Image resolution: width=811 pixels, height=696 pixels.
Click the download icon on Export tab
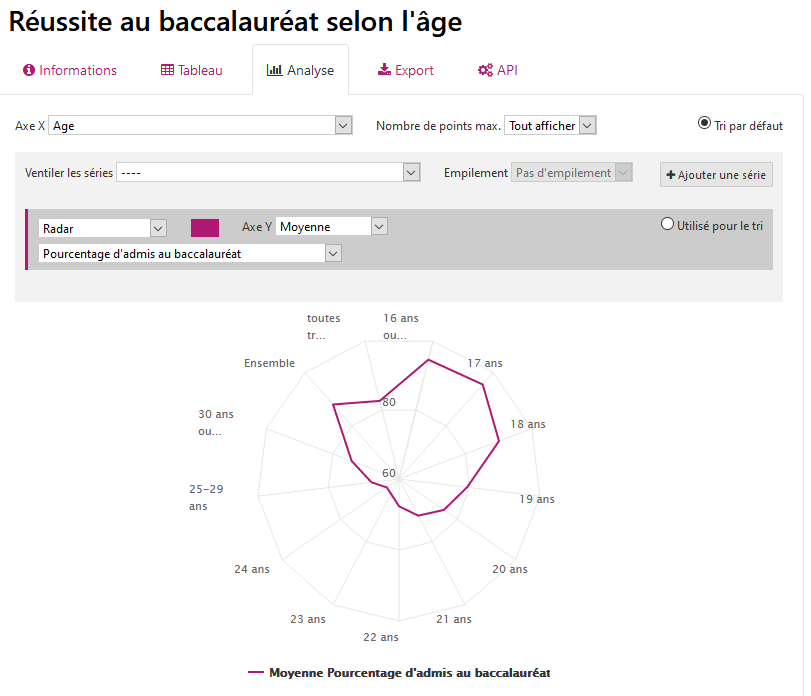[384, 71]
